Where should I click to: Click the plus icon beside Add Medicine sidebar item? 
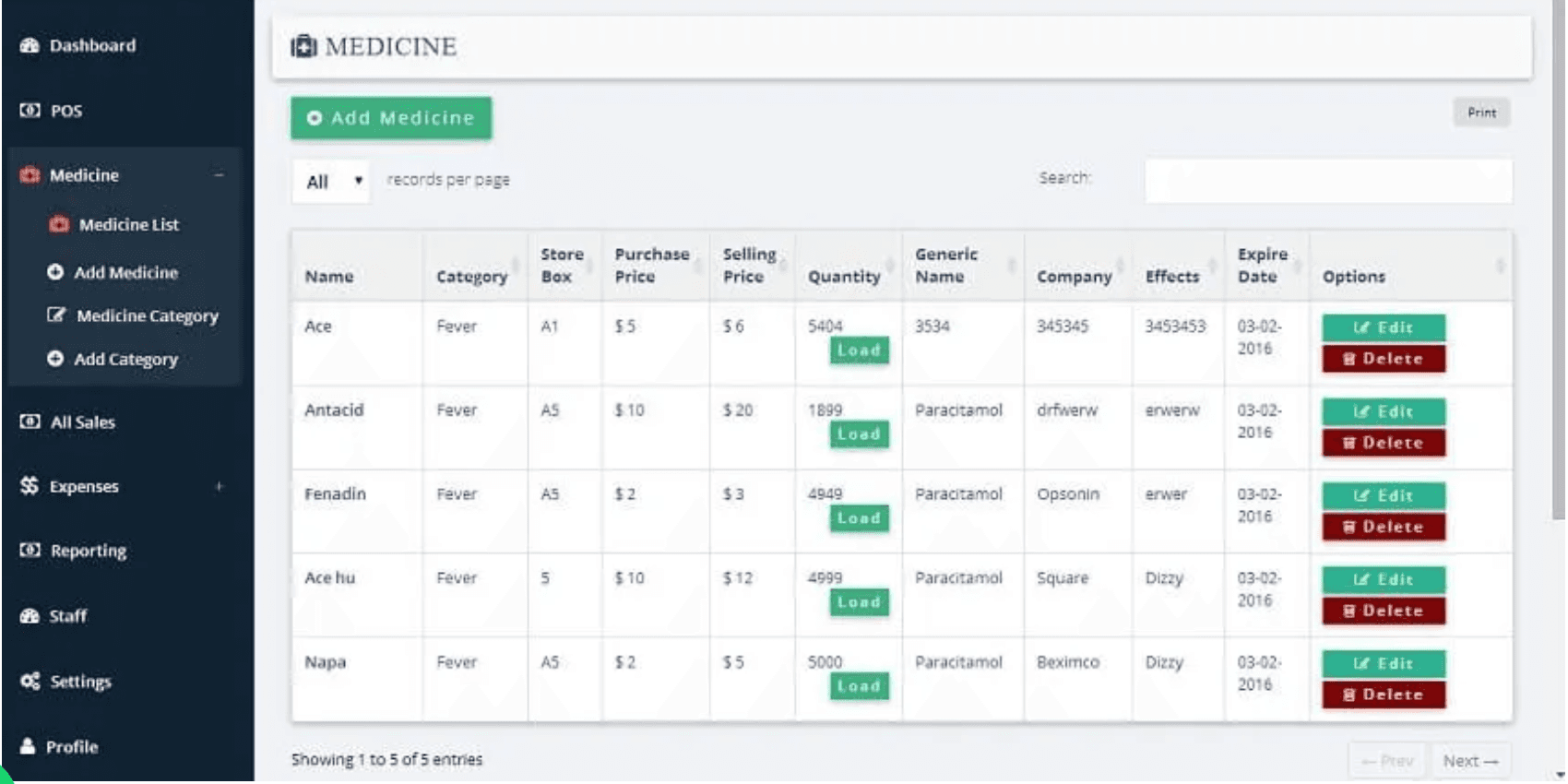point(55,272)
